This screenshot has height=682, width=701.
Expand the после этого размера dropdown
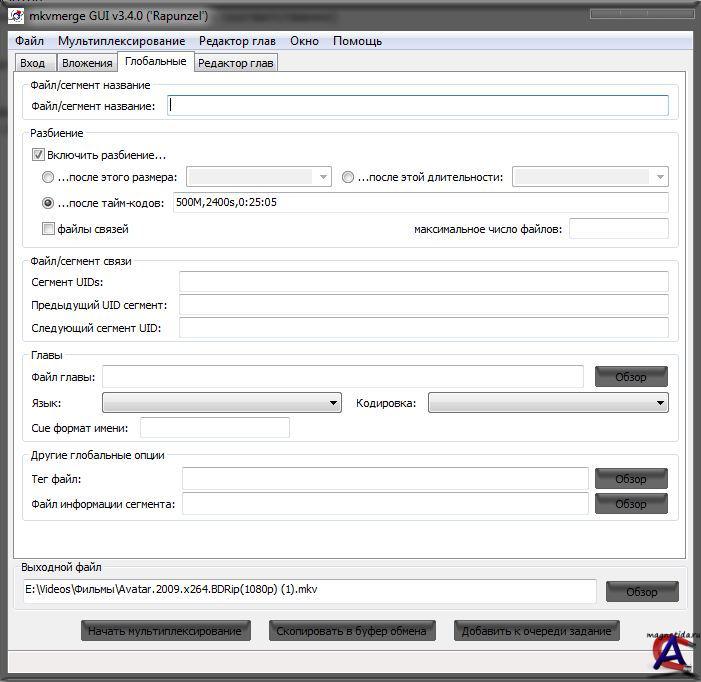259,177
